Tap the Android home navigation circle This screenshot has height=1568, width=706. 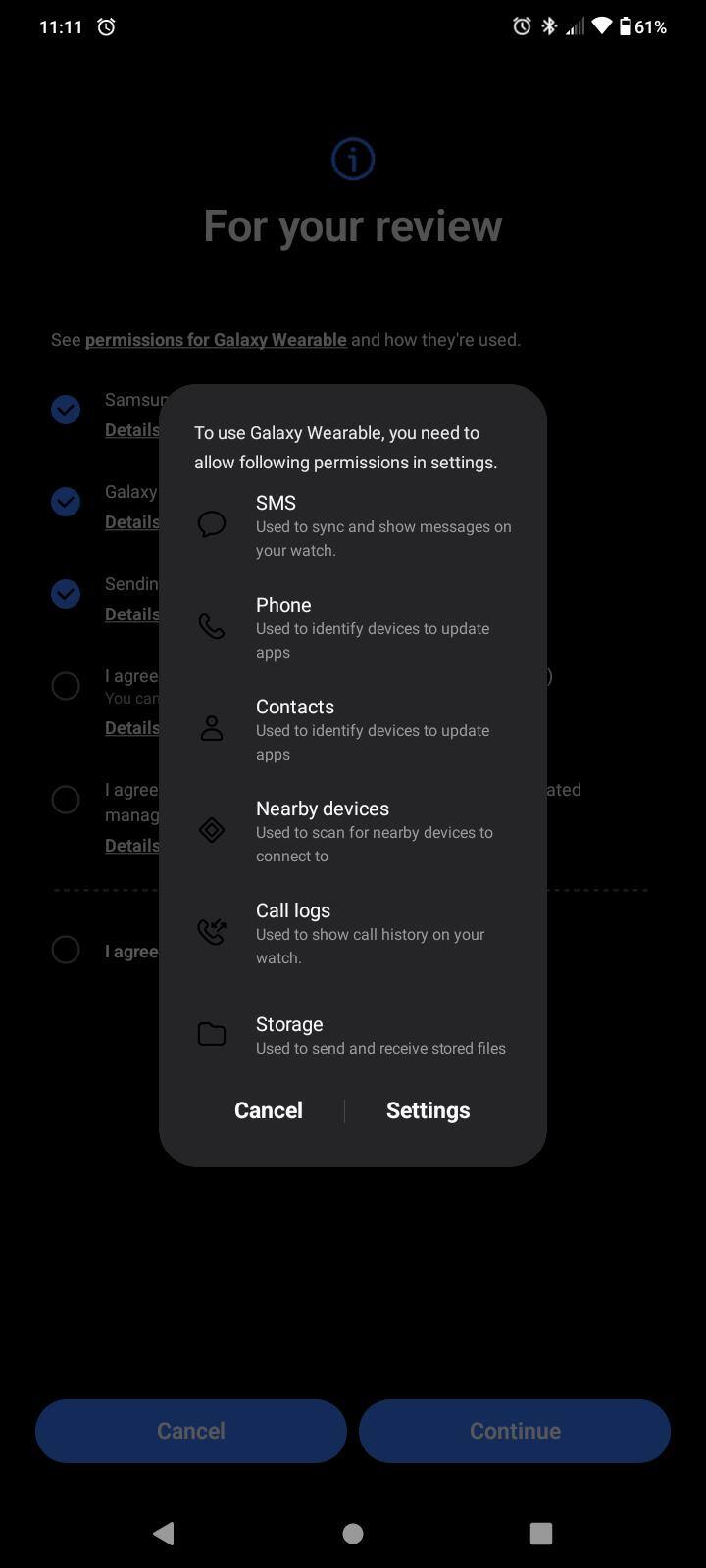pos(353,1533)
